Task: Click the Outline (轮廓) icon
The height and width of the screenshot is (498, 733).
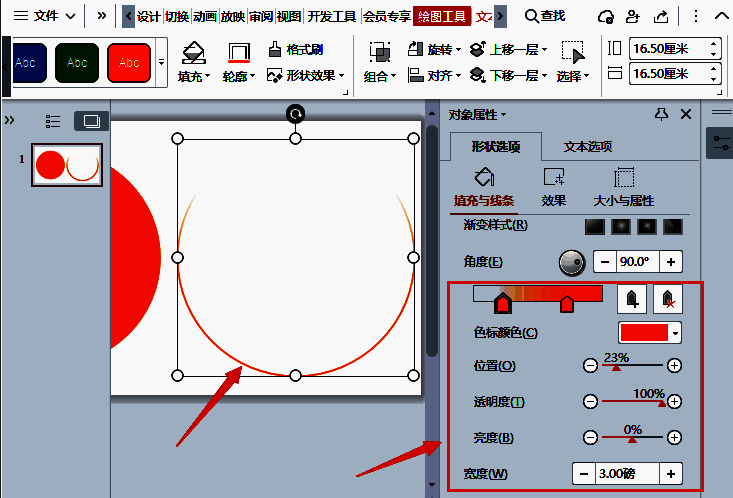Action: point(238,53)
